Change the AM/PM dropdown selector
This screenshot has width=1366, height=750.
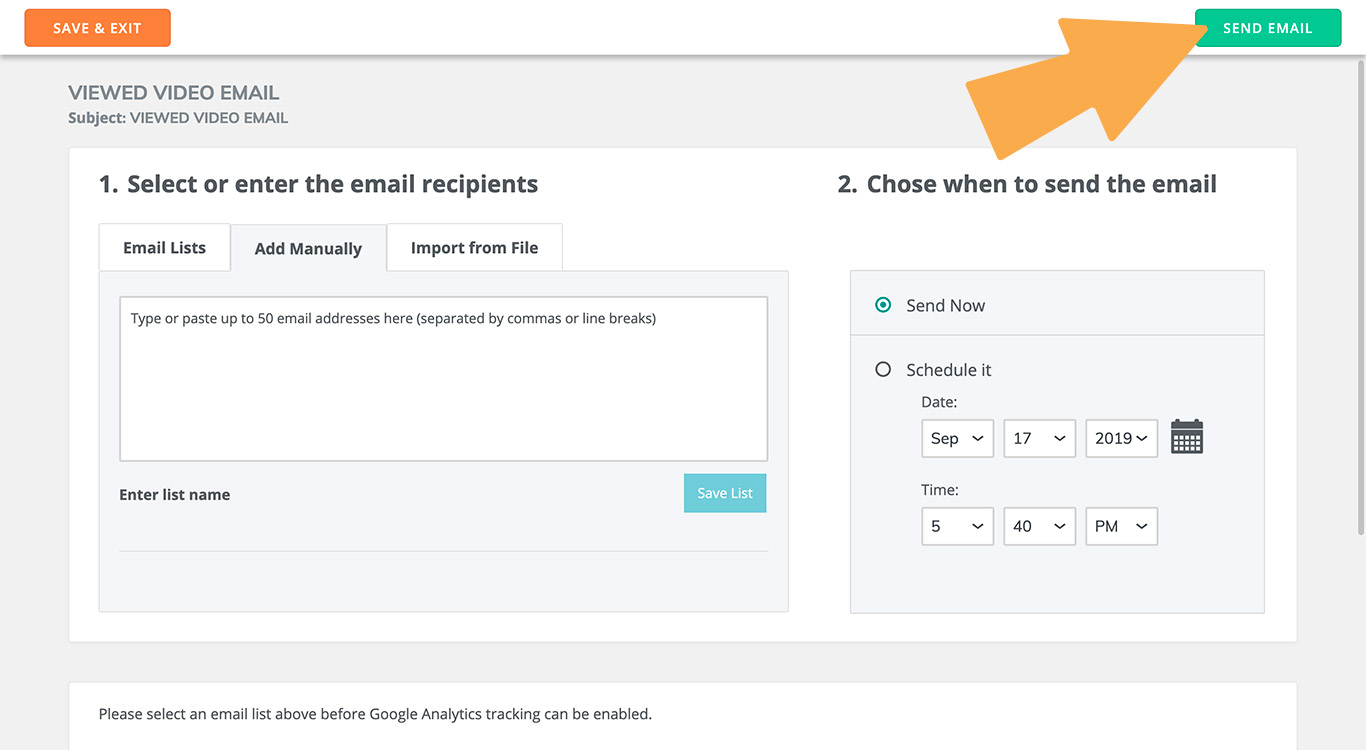(1121, 526)
